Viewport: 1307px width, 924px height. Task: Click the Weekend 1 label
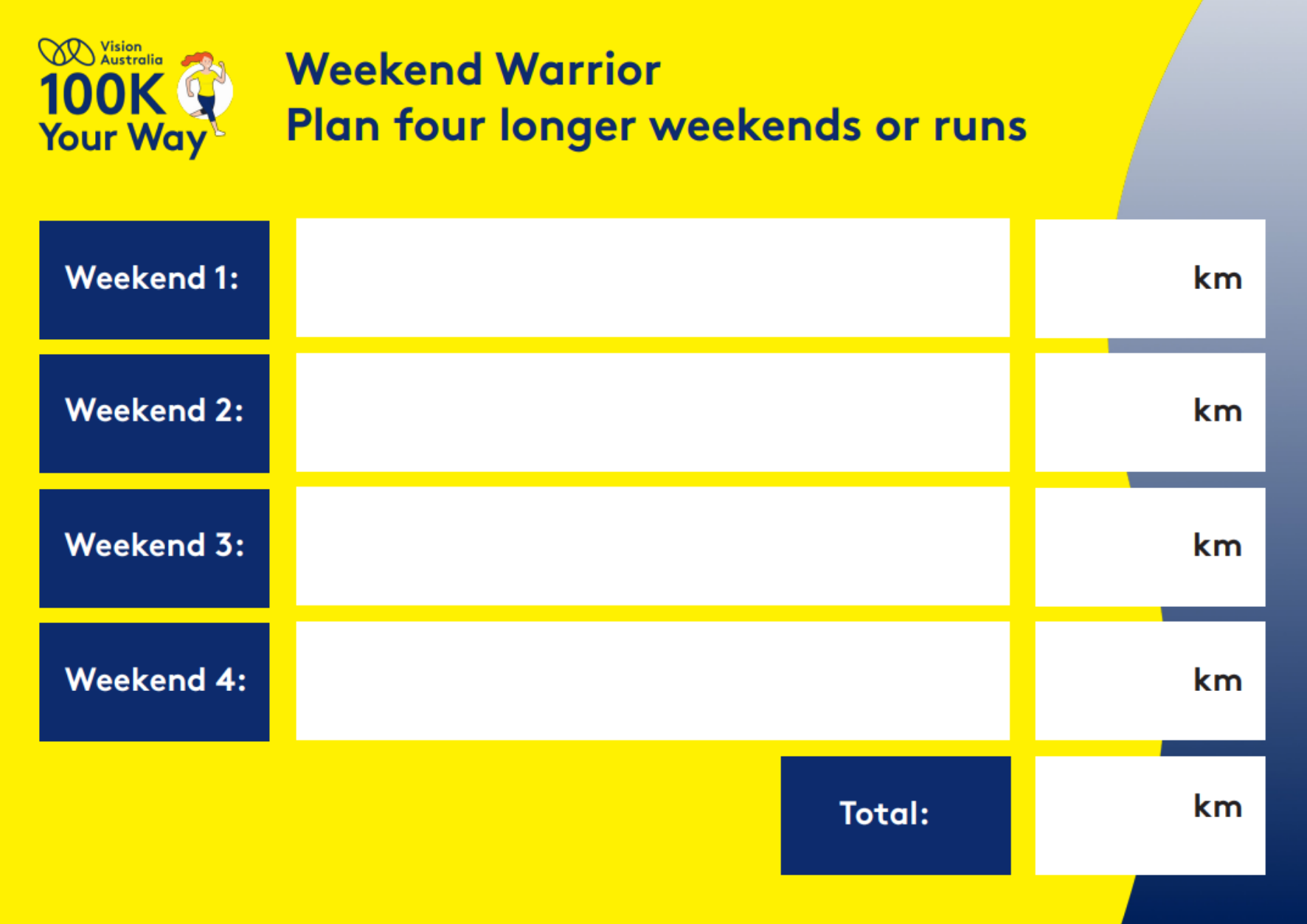click(x=154, y=279)
